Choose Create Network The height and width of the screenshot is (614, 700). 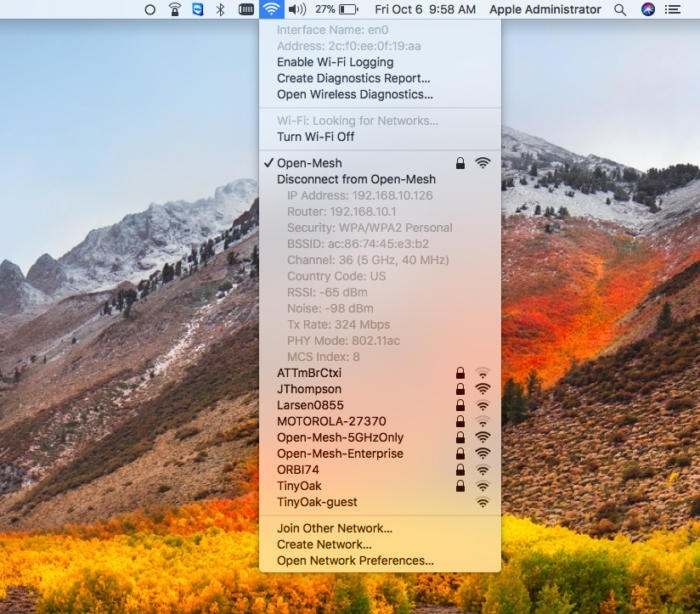click(380, 544)
